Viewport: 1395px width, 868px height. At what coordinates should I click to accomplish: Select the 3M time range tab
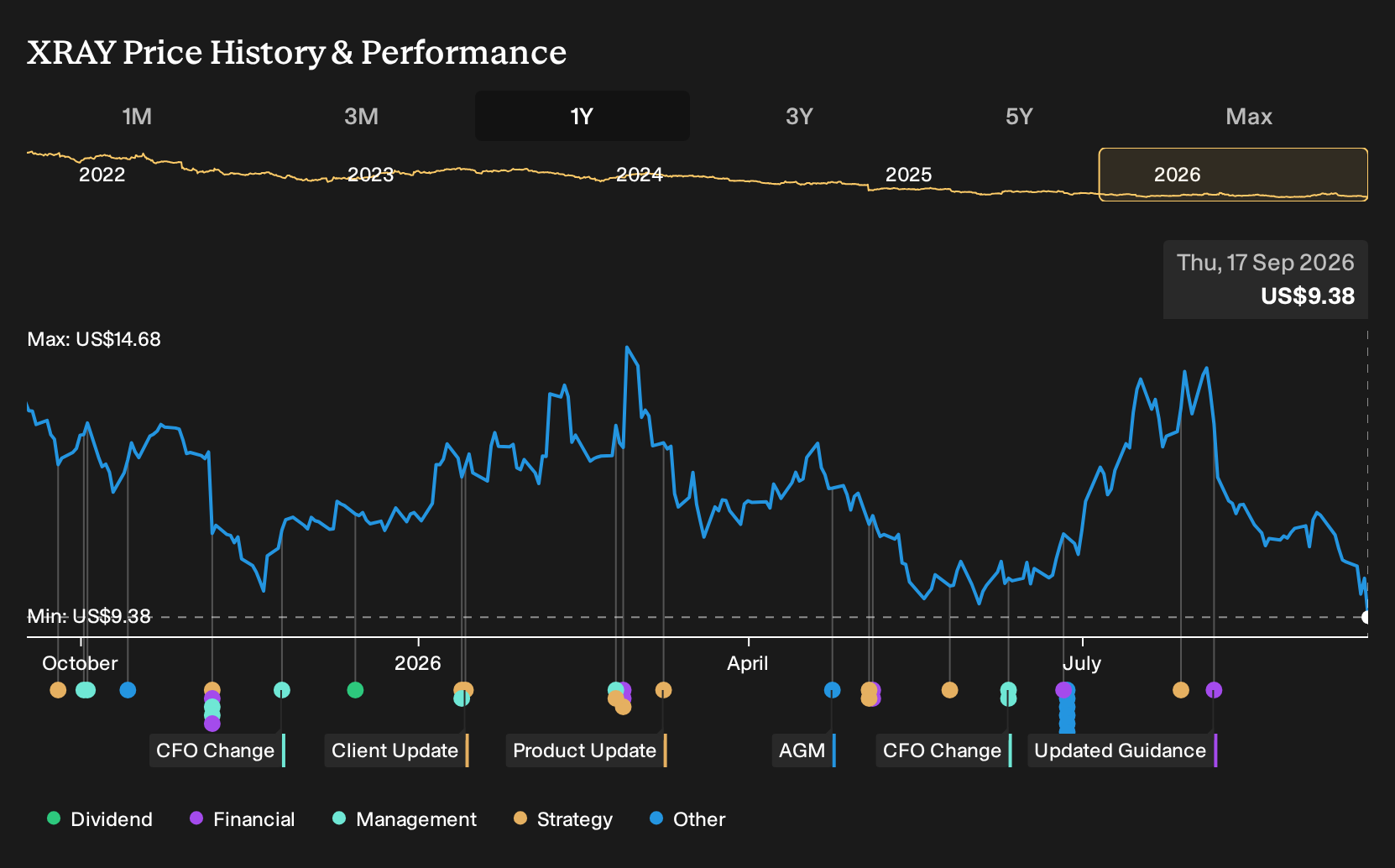(361, 116)
